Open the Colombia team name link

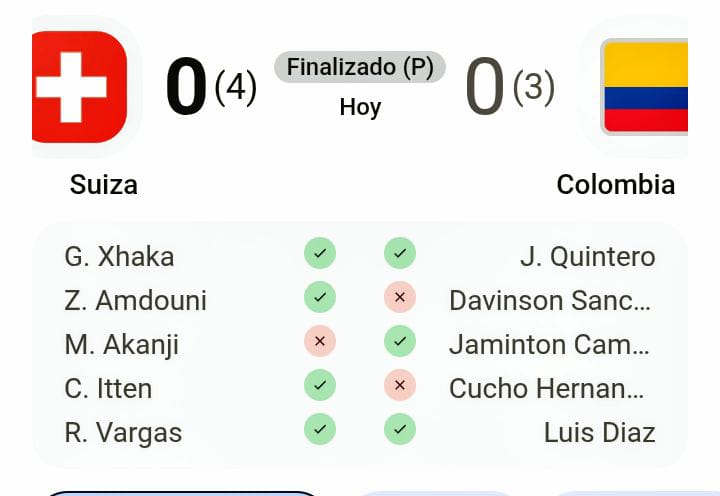[616, 185]
